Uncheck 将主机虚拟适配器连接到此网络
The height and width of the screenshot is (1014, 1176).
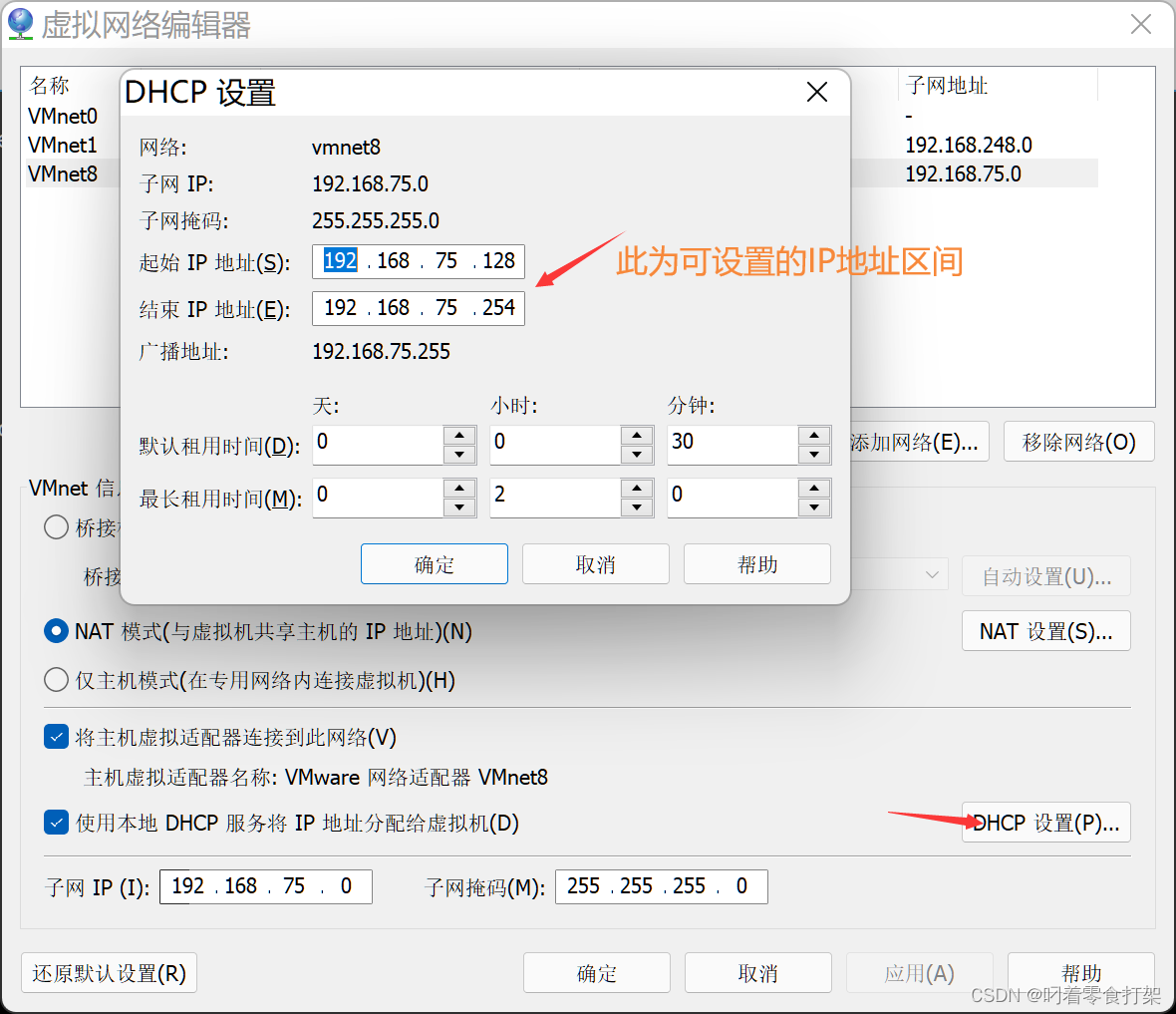click(56, 737)
